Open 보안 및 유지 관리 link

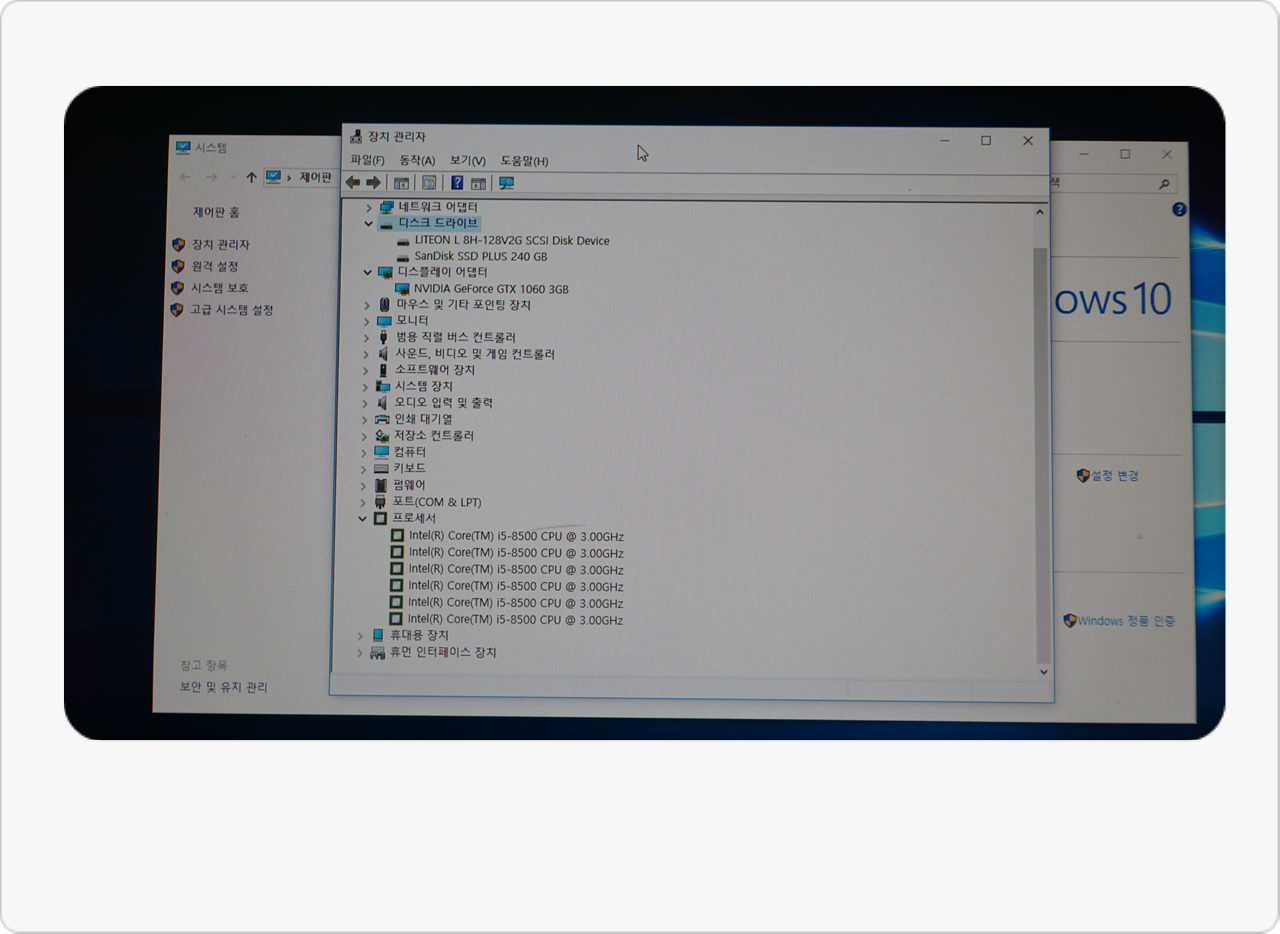(223, 688)
